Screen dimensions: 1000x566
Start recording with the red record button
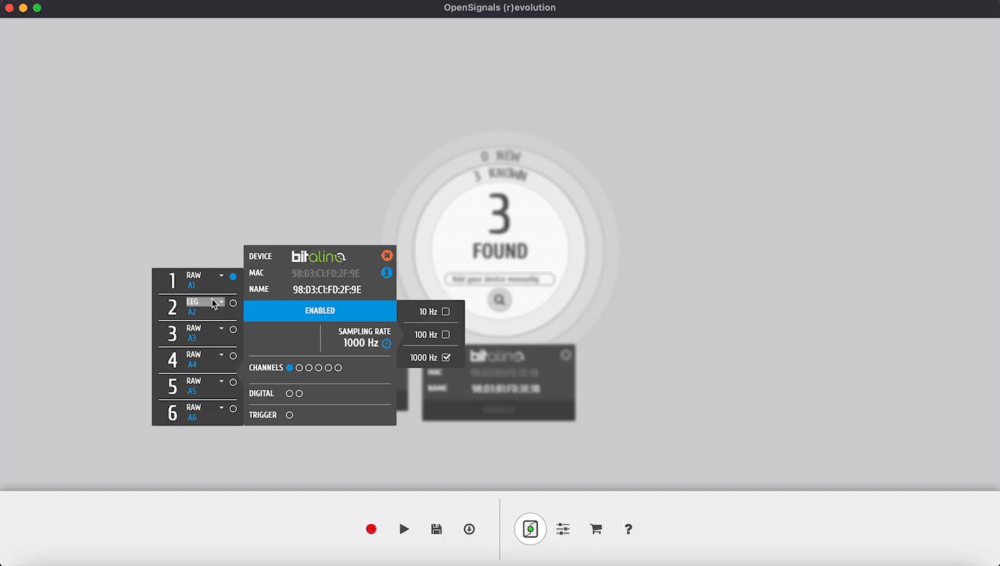pyautogui.click(x=371, y=529)
